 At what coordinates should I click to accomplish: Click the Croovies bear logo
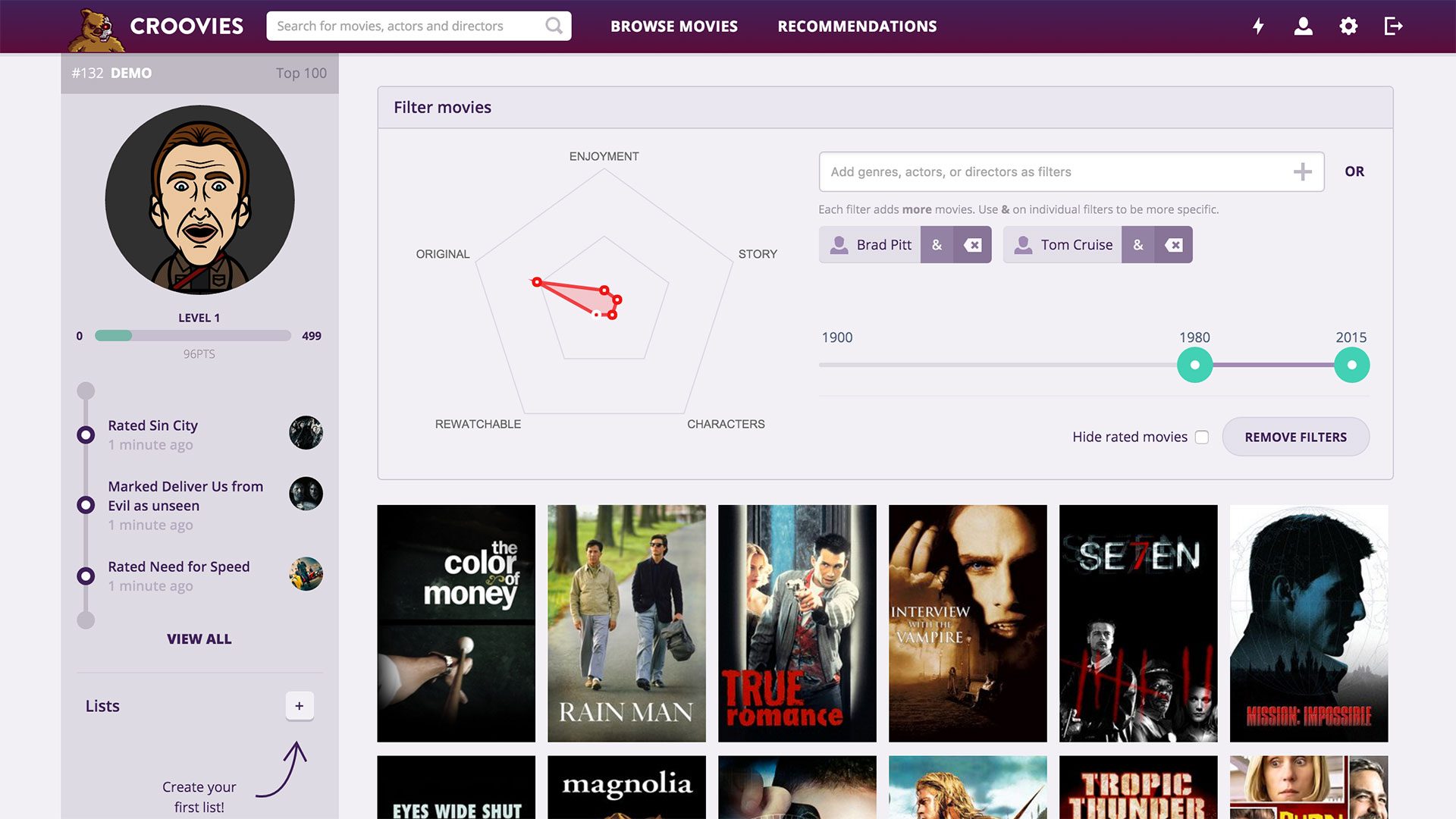pos(96,30)
